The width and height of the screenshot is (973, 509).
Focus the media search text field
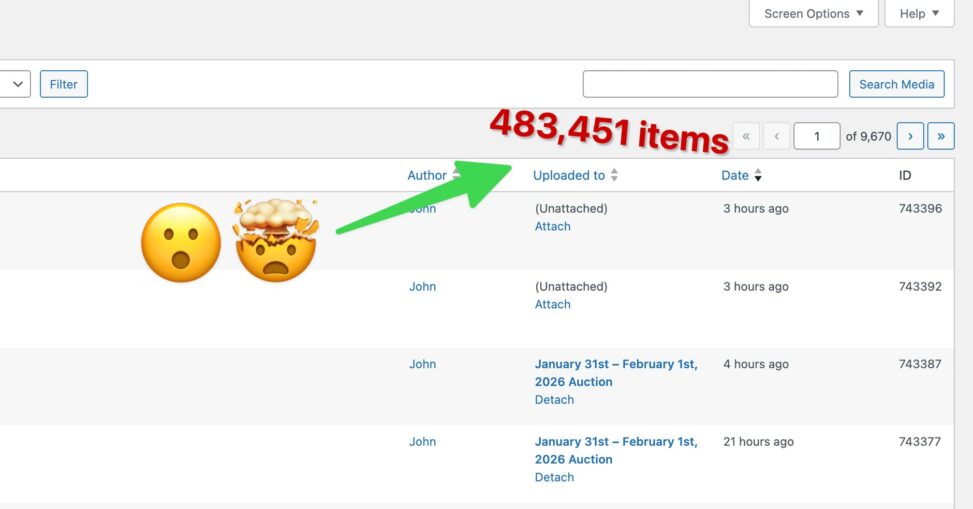710,84
